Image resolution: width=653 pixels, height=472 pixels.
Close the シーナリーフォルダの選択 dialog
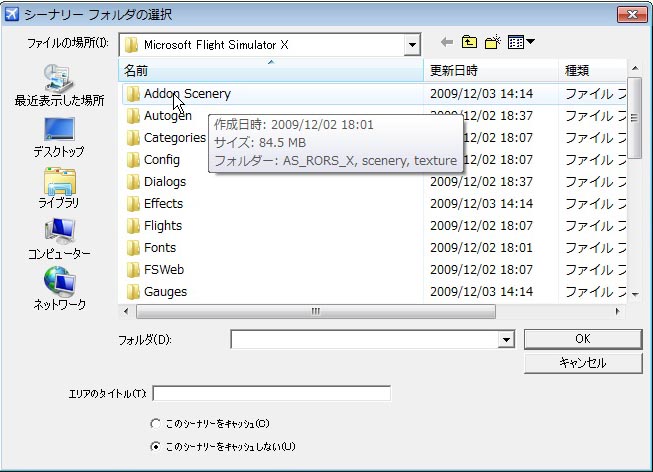[632, 15]
